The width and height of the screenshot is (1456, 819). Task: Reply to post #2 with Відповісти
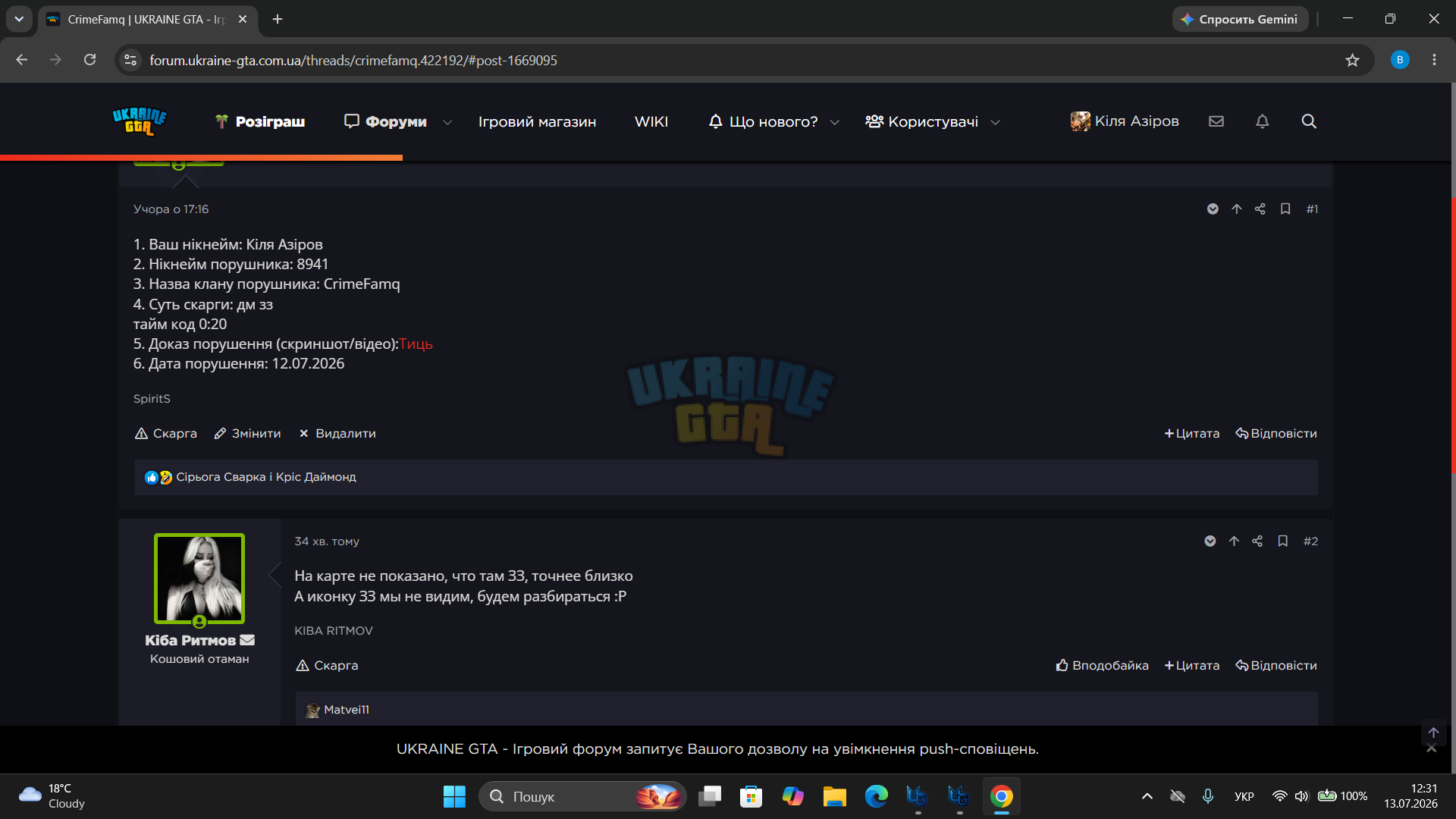[x=1276, y=666]
